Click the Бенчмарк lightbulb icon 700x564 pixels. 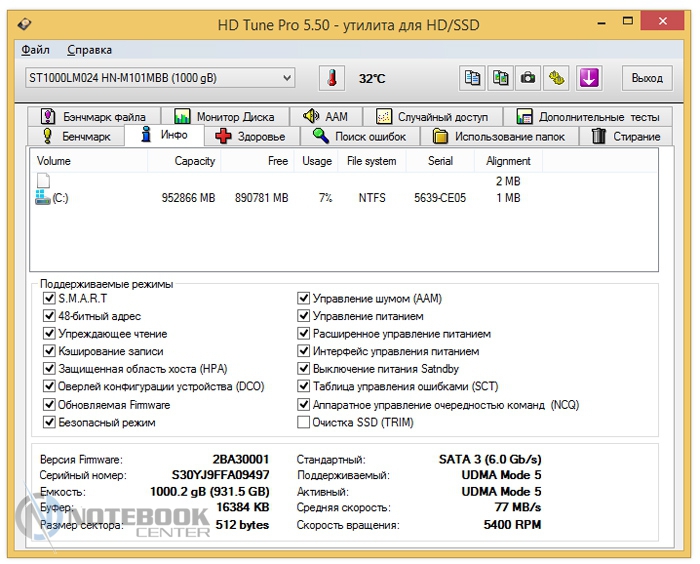pyautogui.click(x=47, y=136)
